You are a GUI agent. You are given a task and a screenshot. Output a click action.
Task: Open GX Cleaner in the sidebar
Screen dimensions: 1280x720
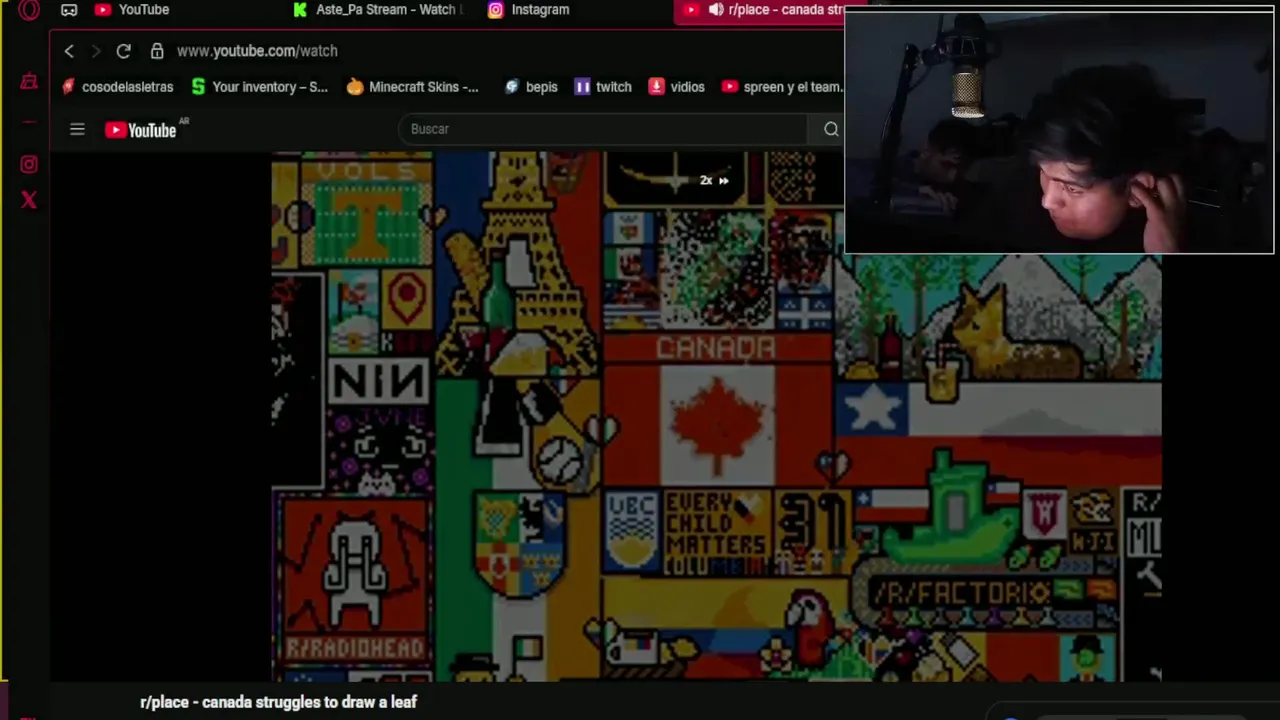click(29, 82)
